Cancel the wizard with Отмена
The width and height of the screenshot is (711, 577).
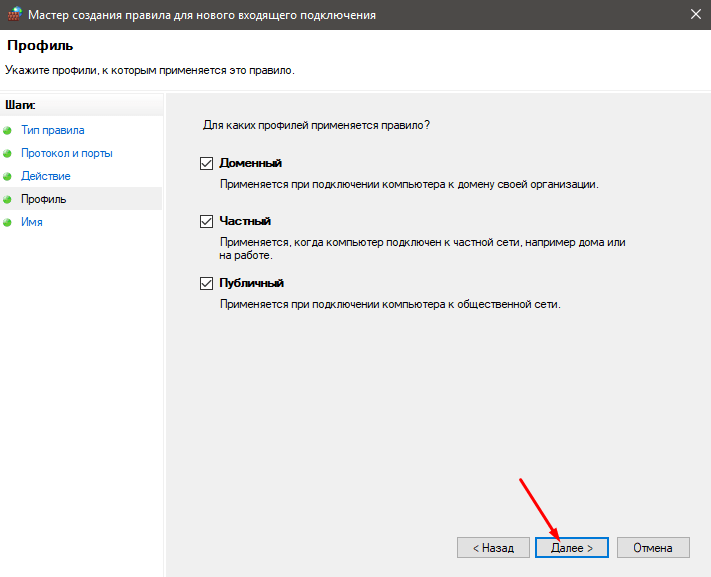pyautogui.click(x=653, y=548)
